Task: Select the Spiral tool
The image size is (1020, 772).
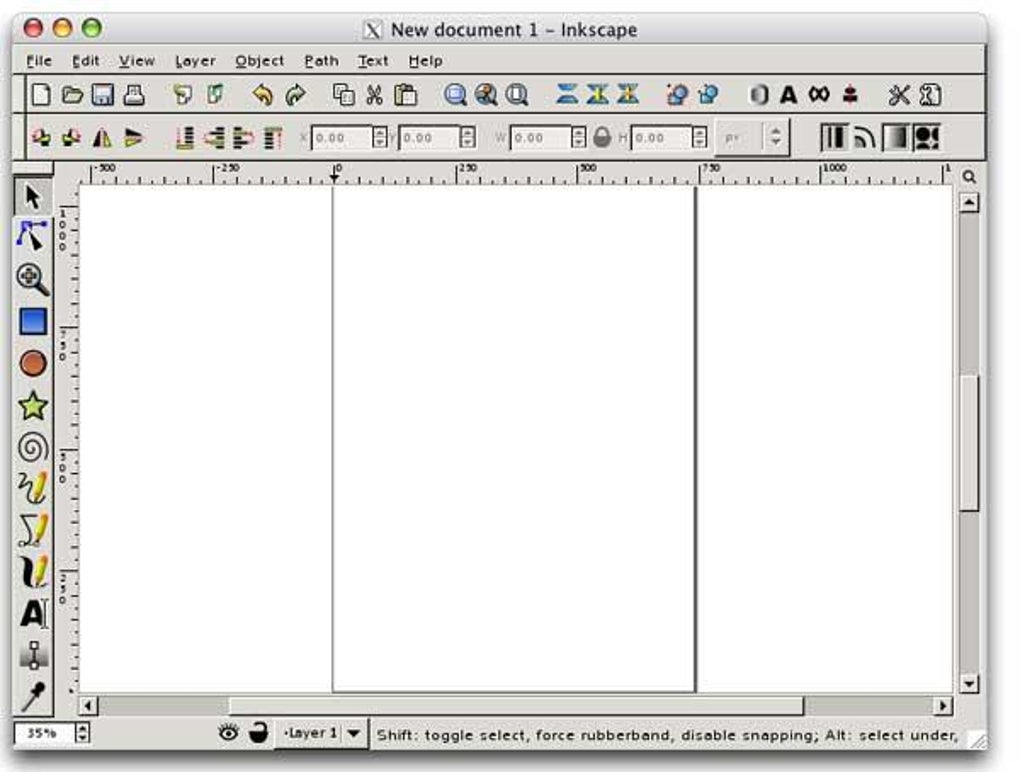Action: 33,447
